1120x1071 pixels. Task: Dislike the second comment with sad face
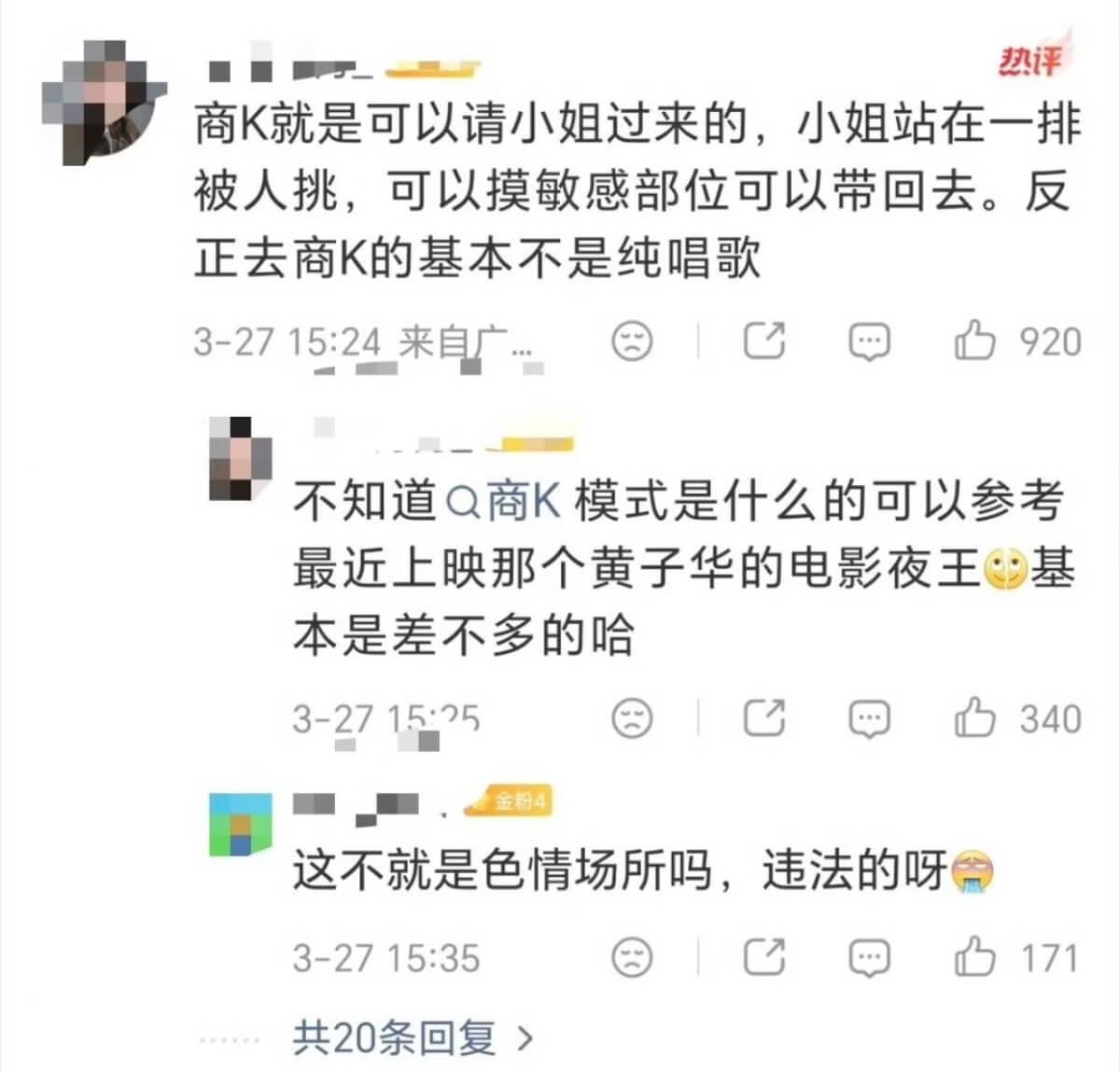[x=632, y=718]
